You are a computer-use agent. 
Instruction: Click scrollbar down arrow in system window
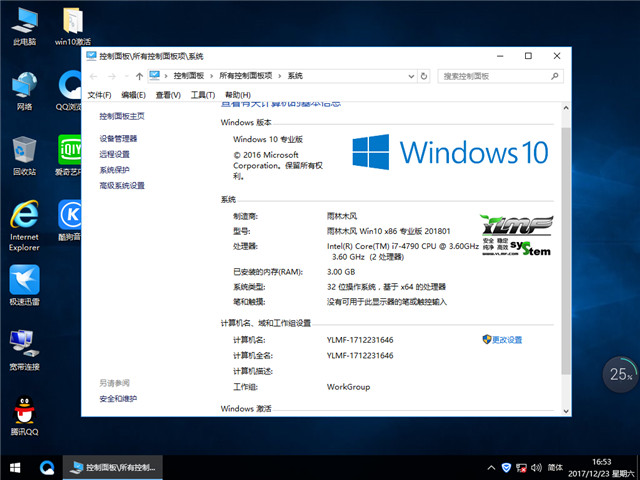pos(566,411)
